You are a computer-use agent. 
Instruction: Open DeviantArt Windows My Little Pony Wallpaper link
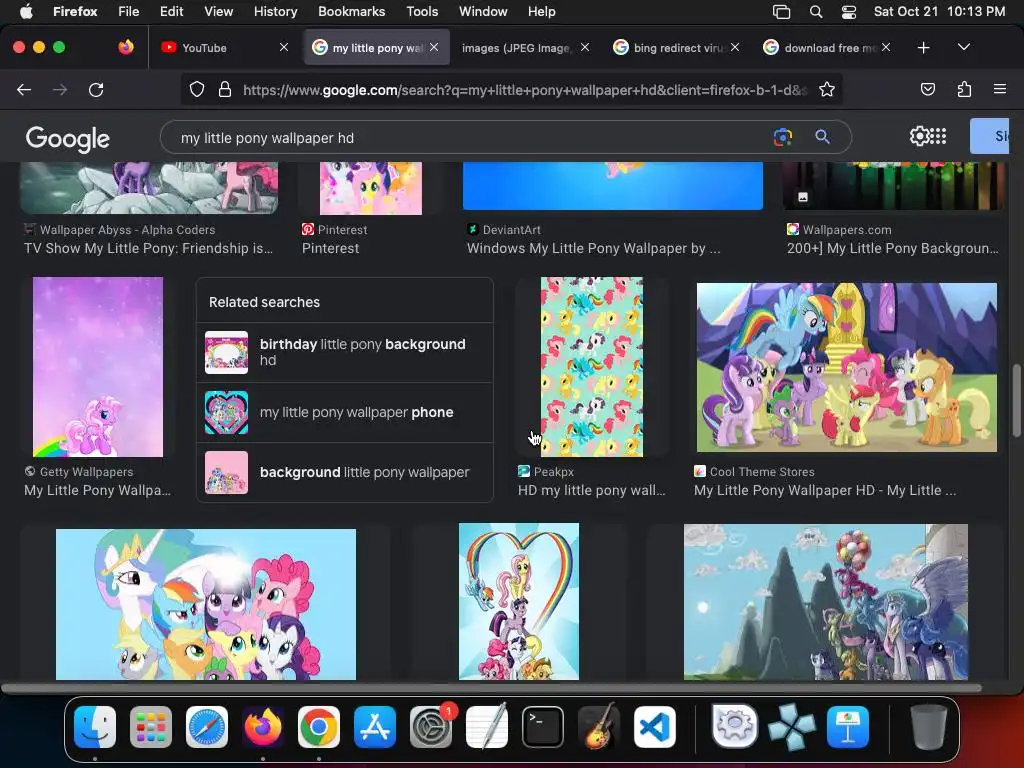(593, 248)
